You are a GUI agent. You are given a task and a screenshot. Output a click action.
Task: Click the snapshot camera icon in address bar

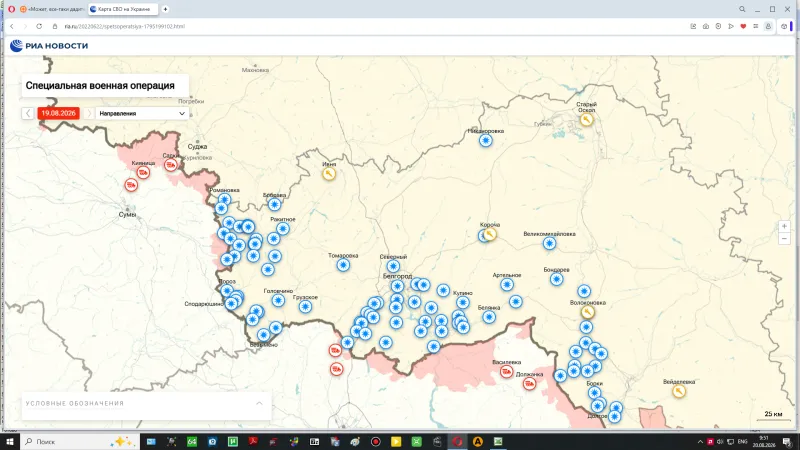click(706, 26)
